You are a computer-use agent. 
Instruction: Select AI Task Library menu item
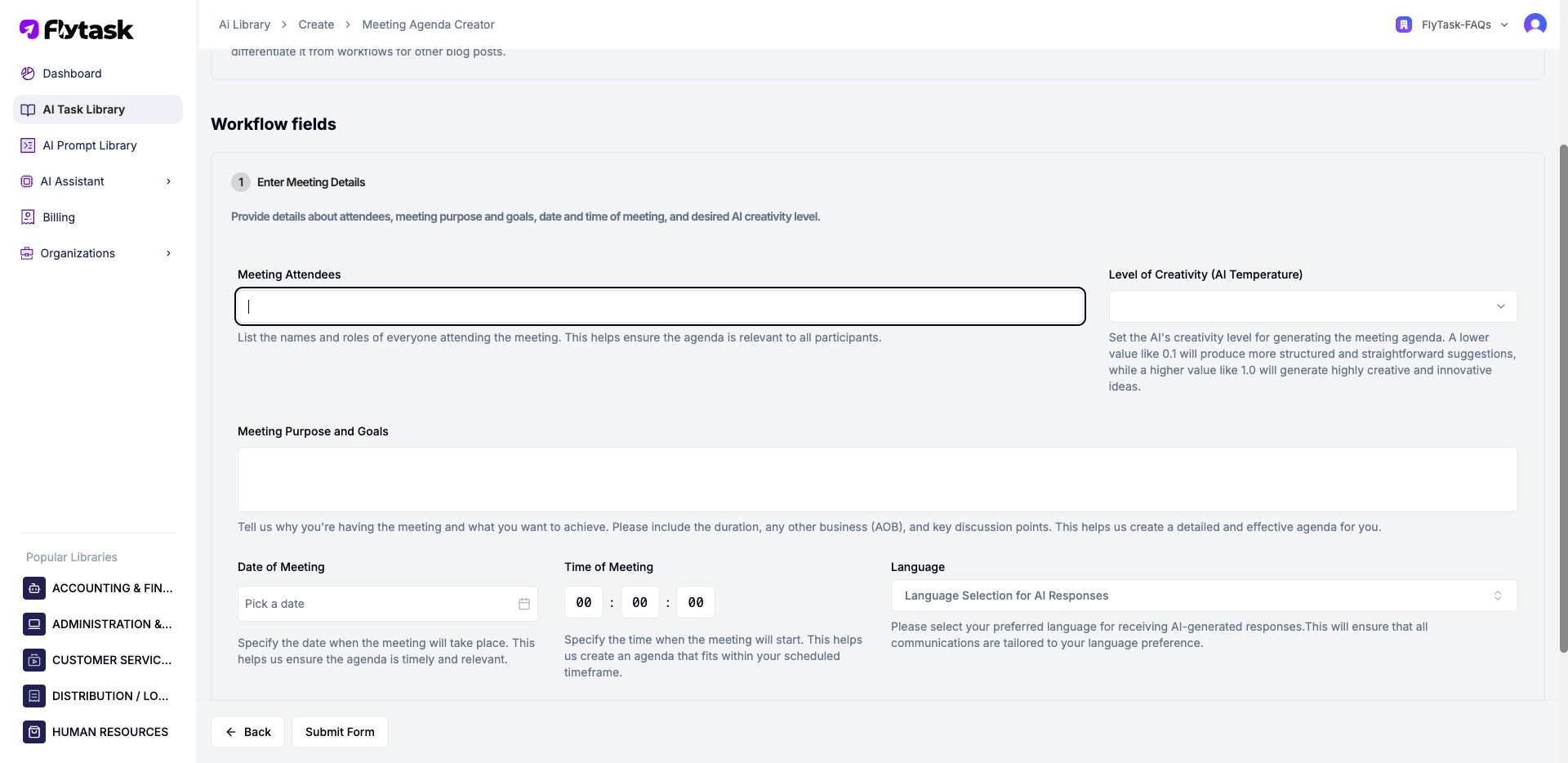click(x=98, y=109)
